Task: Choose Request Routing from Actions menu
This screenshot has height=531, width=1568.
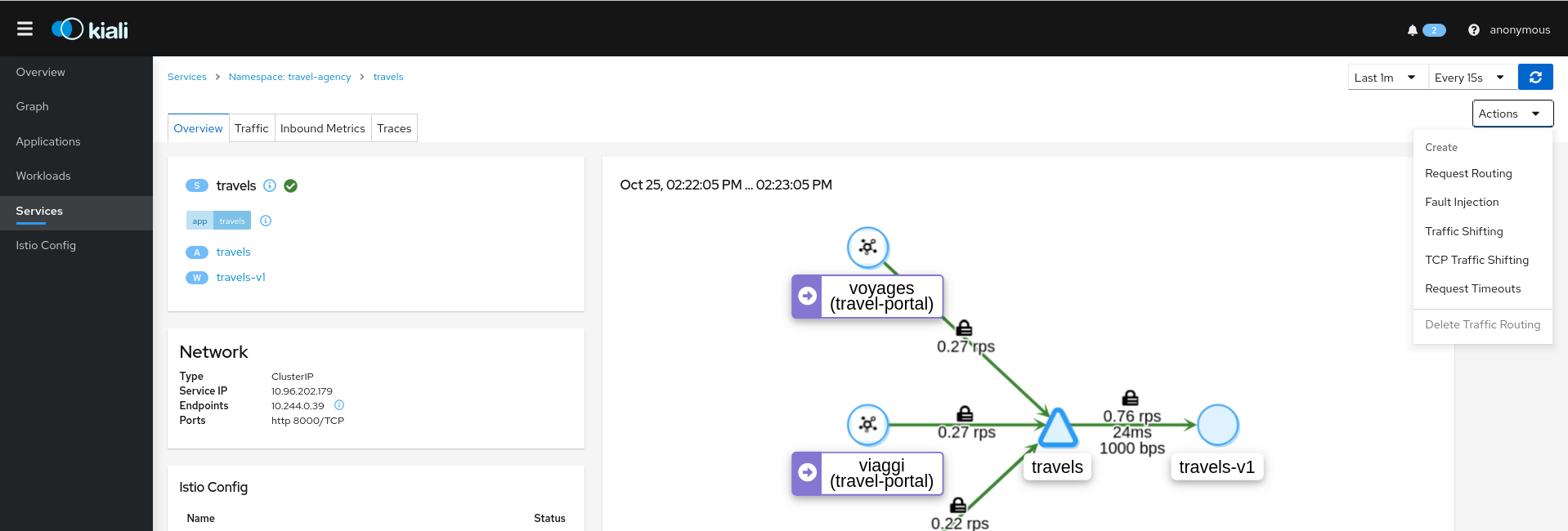Action: tap(1468, 173)
